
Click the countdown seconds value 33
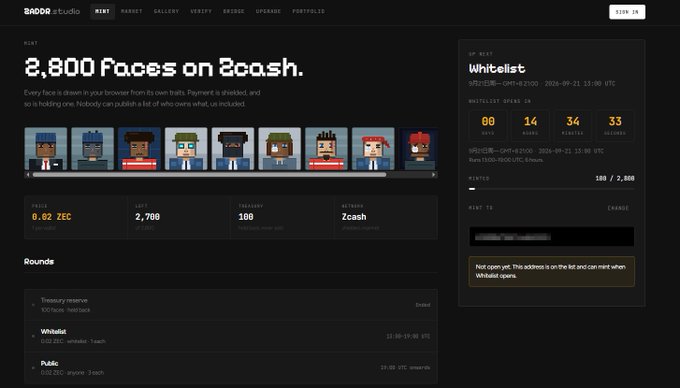(615, 121)
